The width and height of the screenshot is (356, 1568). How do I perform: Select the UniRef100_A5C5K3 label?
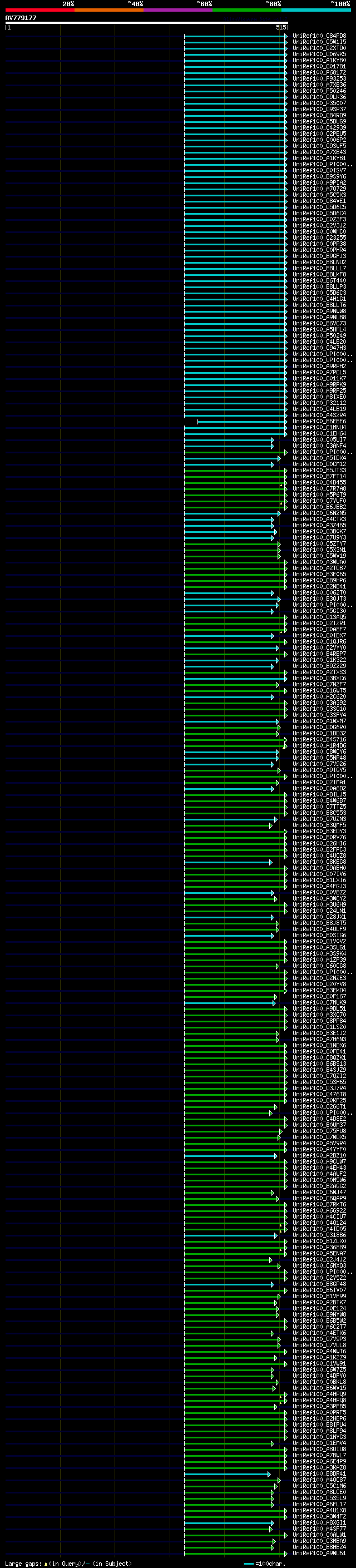(319, 195)
